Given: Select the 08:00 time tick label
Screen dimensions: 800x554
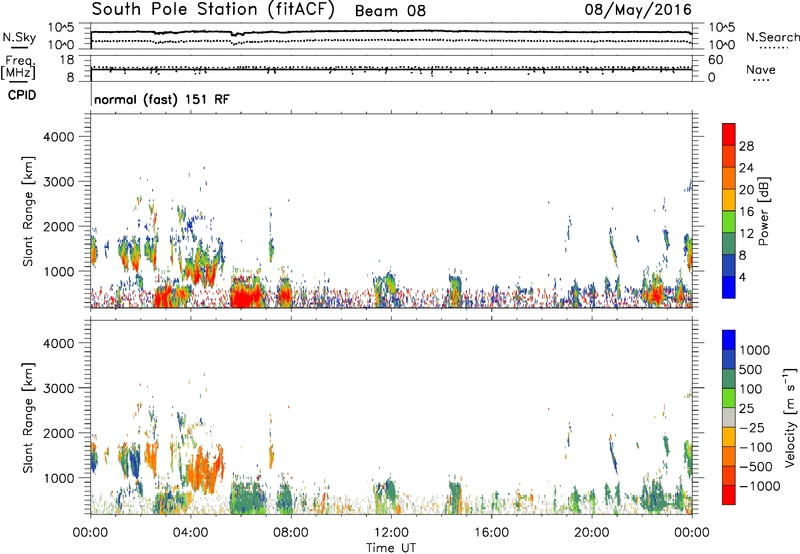Looking at the screenshot, I should click(291, 533).
